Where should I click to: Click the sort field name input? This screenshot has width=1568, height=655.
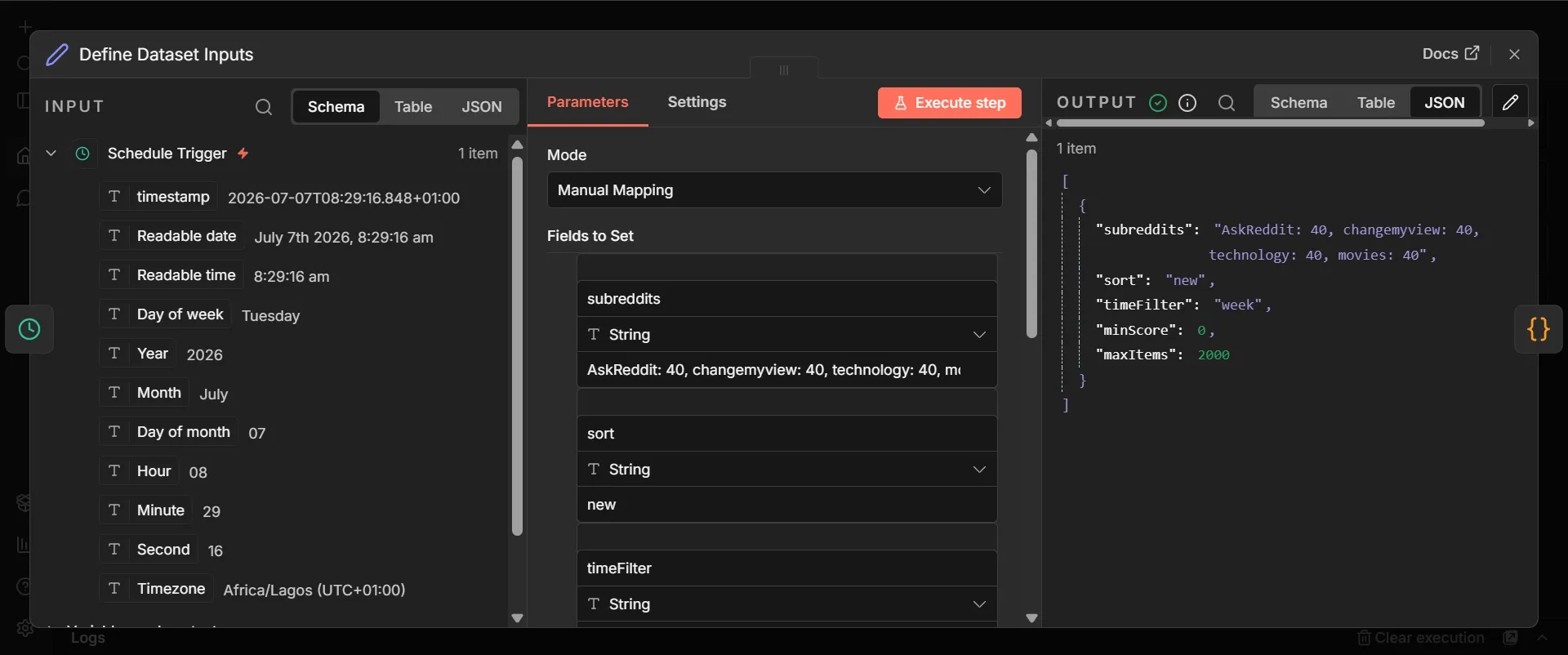[x=787, y=434]
